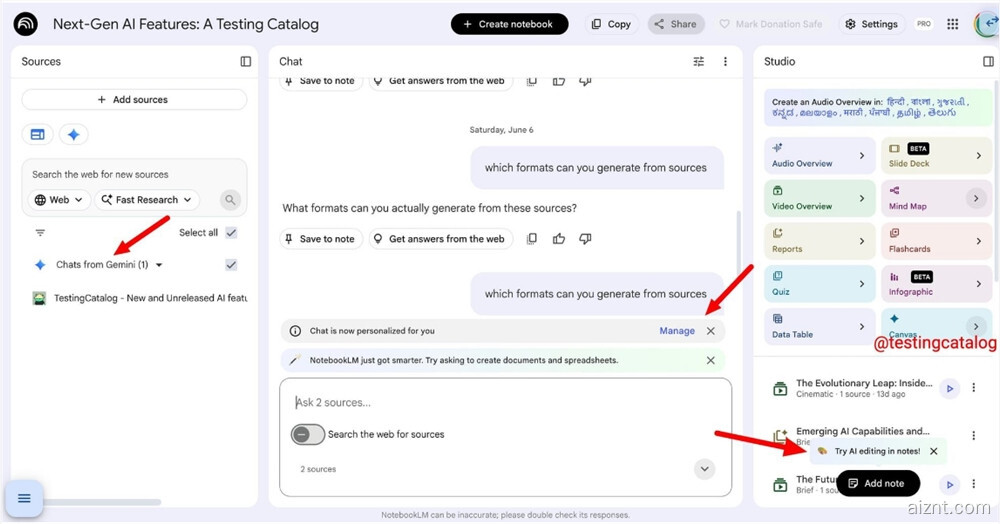This screenshot has width=1000, height=524.
Task: Click the source view icon above the search box
Action: tap(38, 135)
